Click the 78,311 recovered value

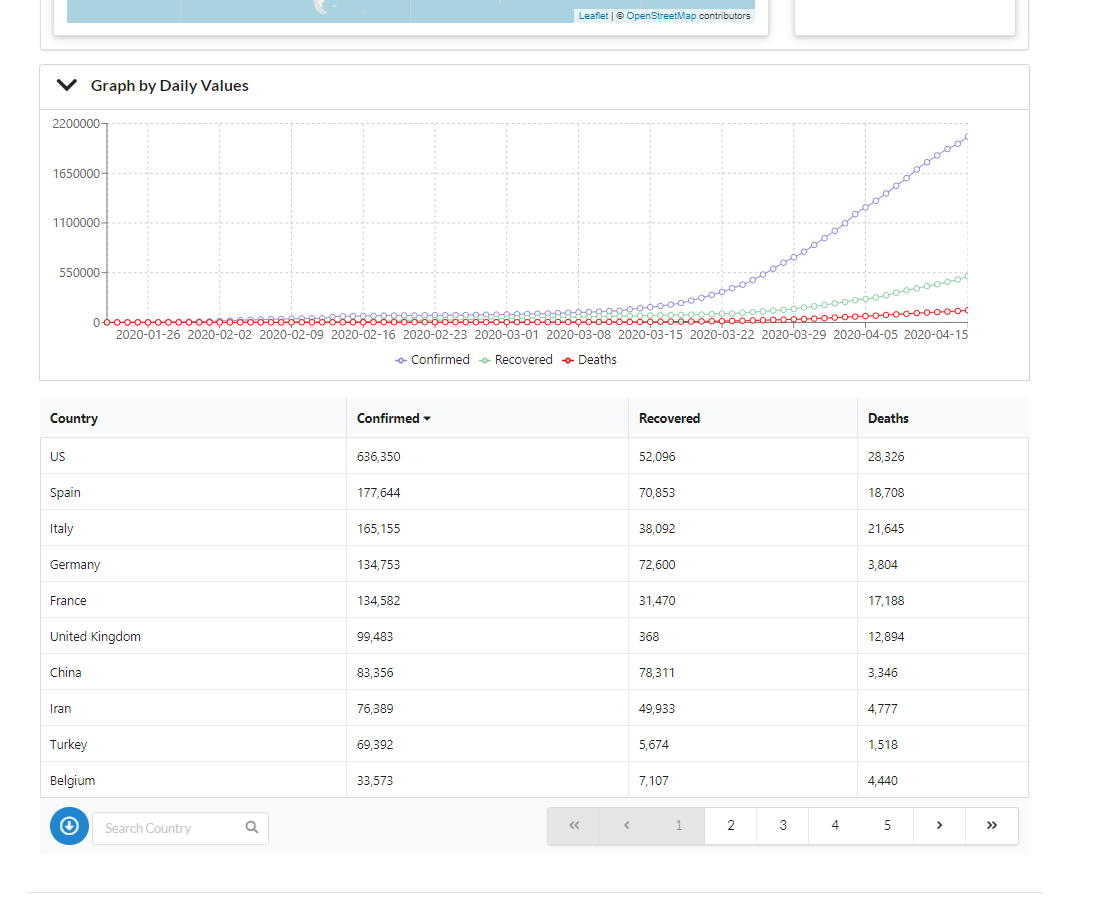(x=657, y=673)
